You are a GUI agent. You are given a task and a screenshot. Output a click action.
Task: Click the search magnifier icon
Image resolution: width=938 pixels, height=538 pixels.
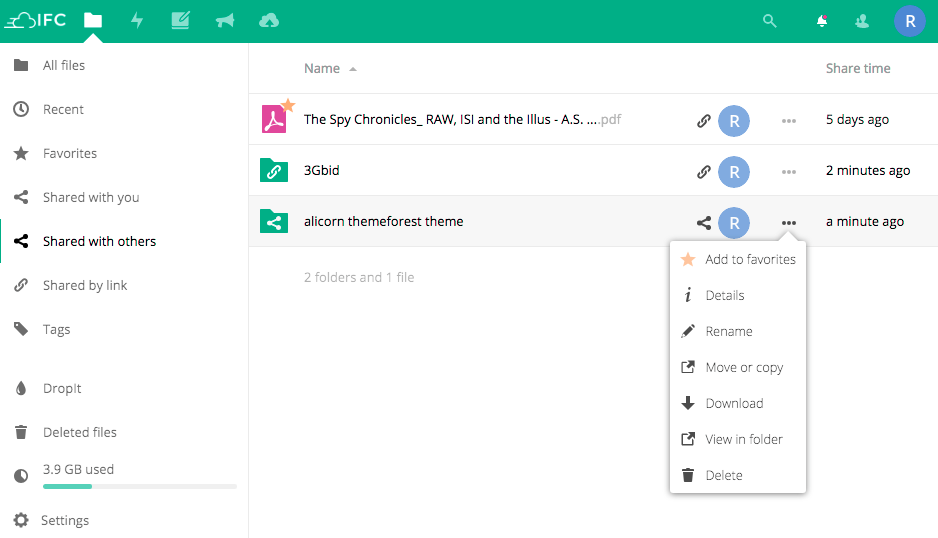(x=769, y=20)
